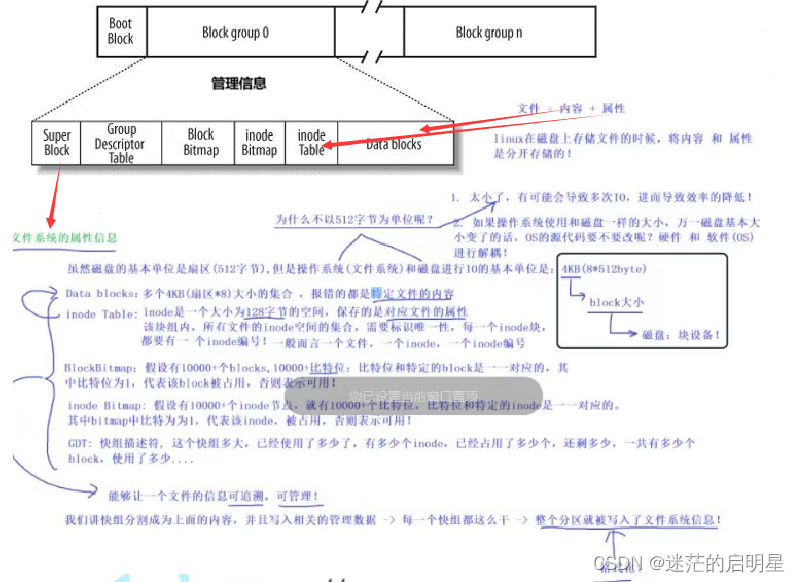
Task: Select the inode Table cell
Action: click(311, 143)
